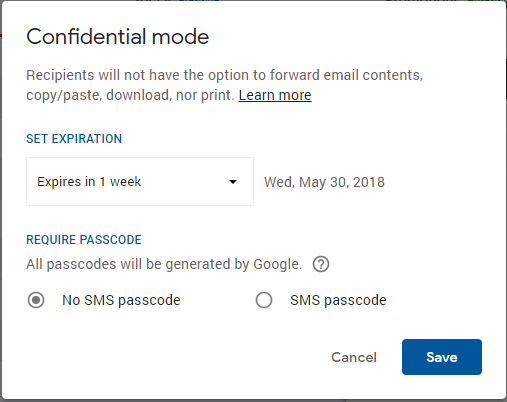Open the 'Expires in 1 week' combo box
This screenshot has width=507, height=402.
[x=140, y=181]
